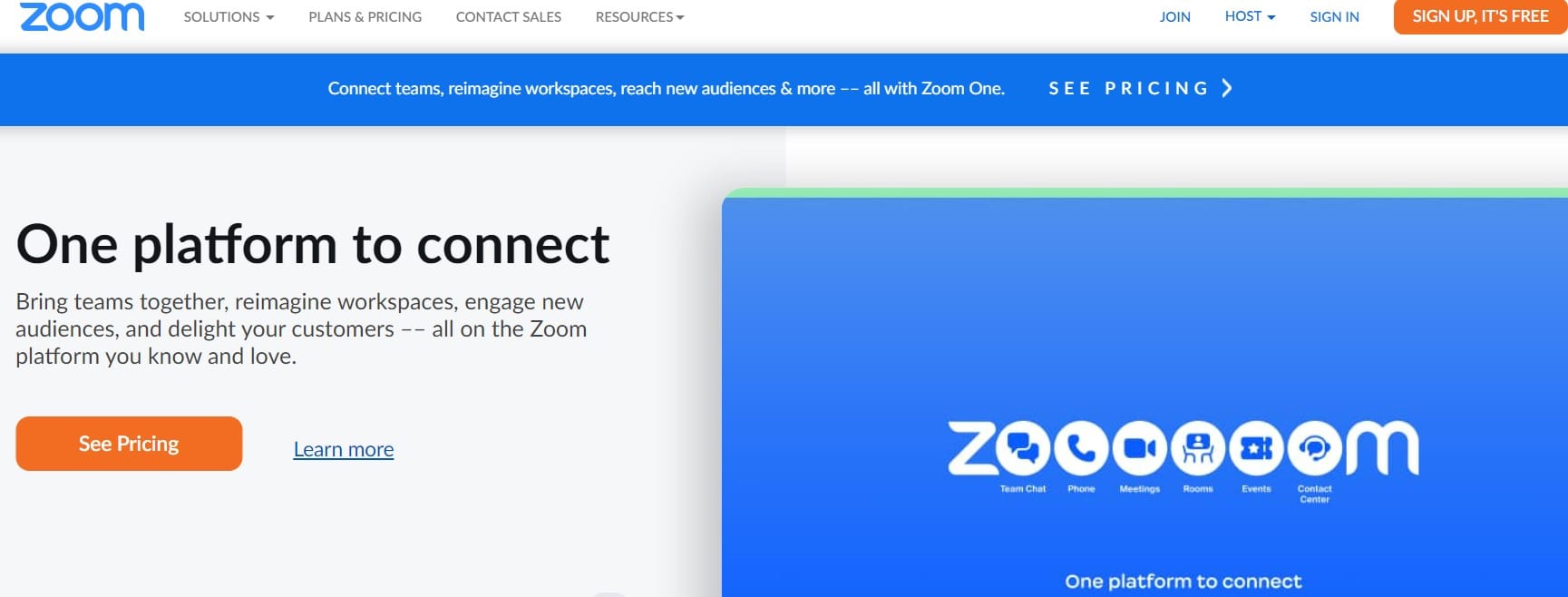Click the Events ticket icon
Screen dimensions: 1568x597
[x=1256, y=448]
